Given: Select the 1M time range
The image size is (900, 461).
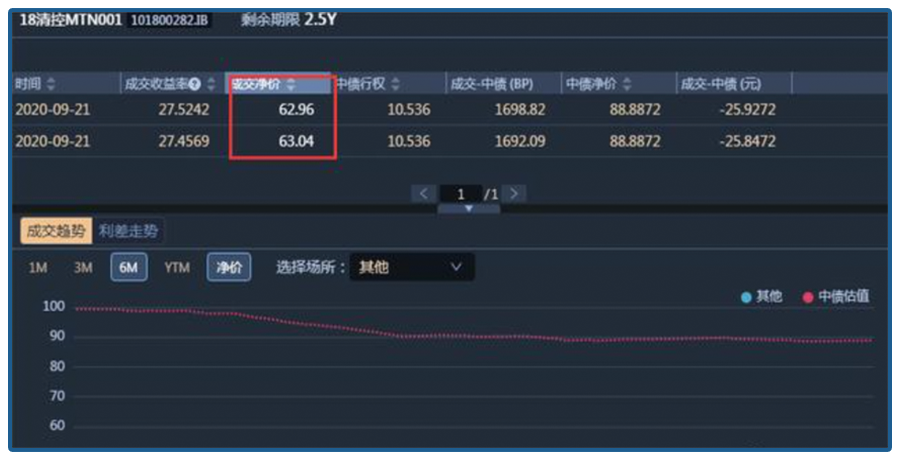Looking at the screenshot, I should pos(37,268).
